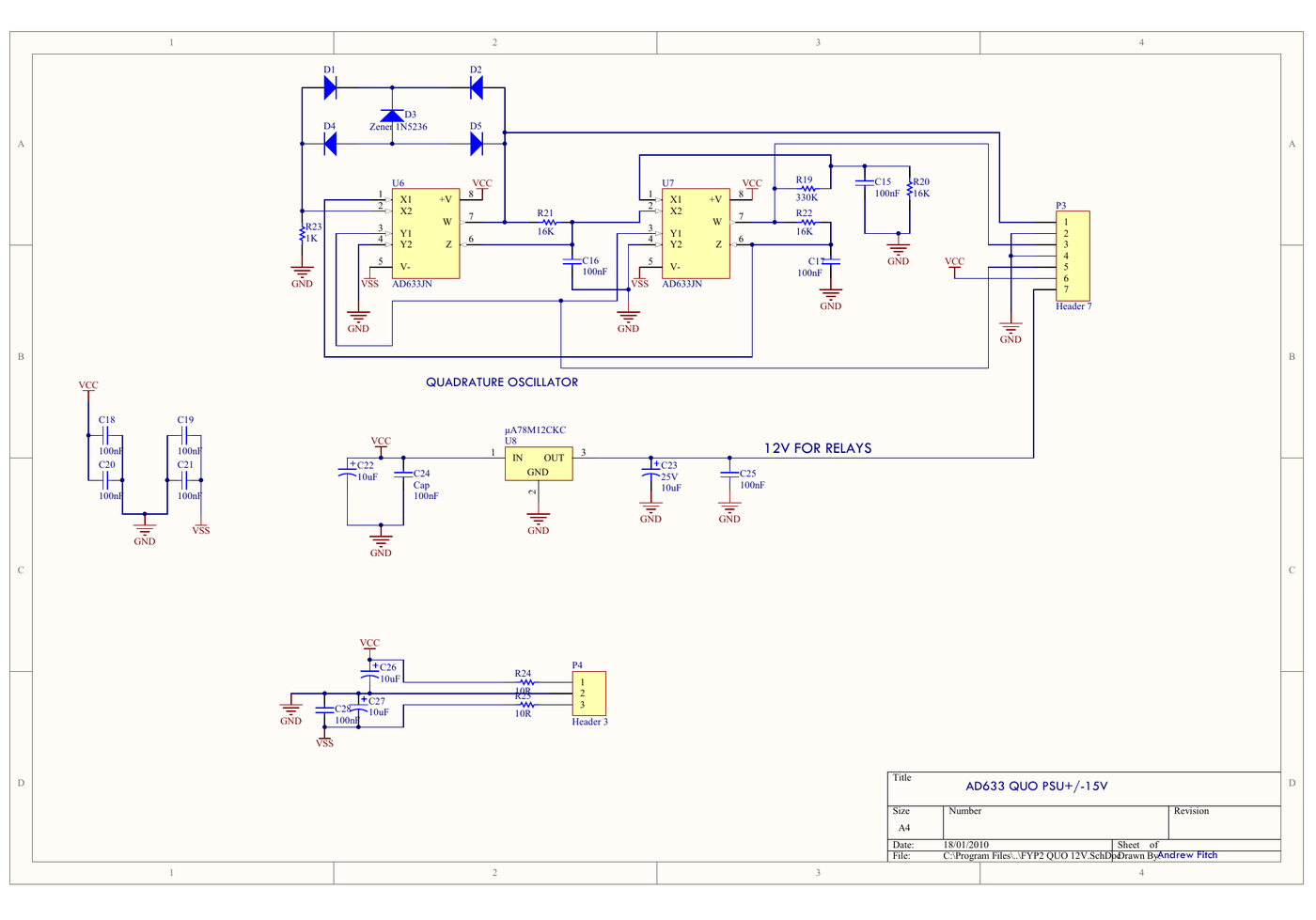Image resolution: width=1316 pixels, height=920 pixels.
Task: Select the P3 seven-pin header connector
Action: tap(1073, 256)
